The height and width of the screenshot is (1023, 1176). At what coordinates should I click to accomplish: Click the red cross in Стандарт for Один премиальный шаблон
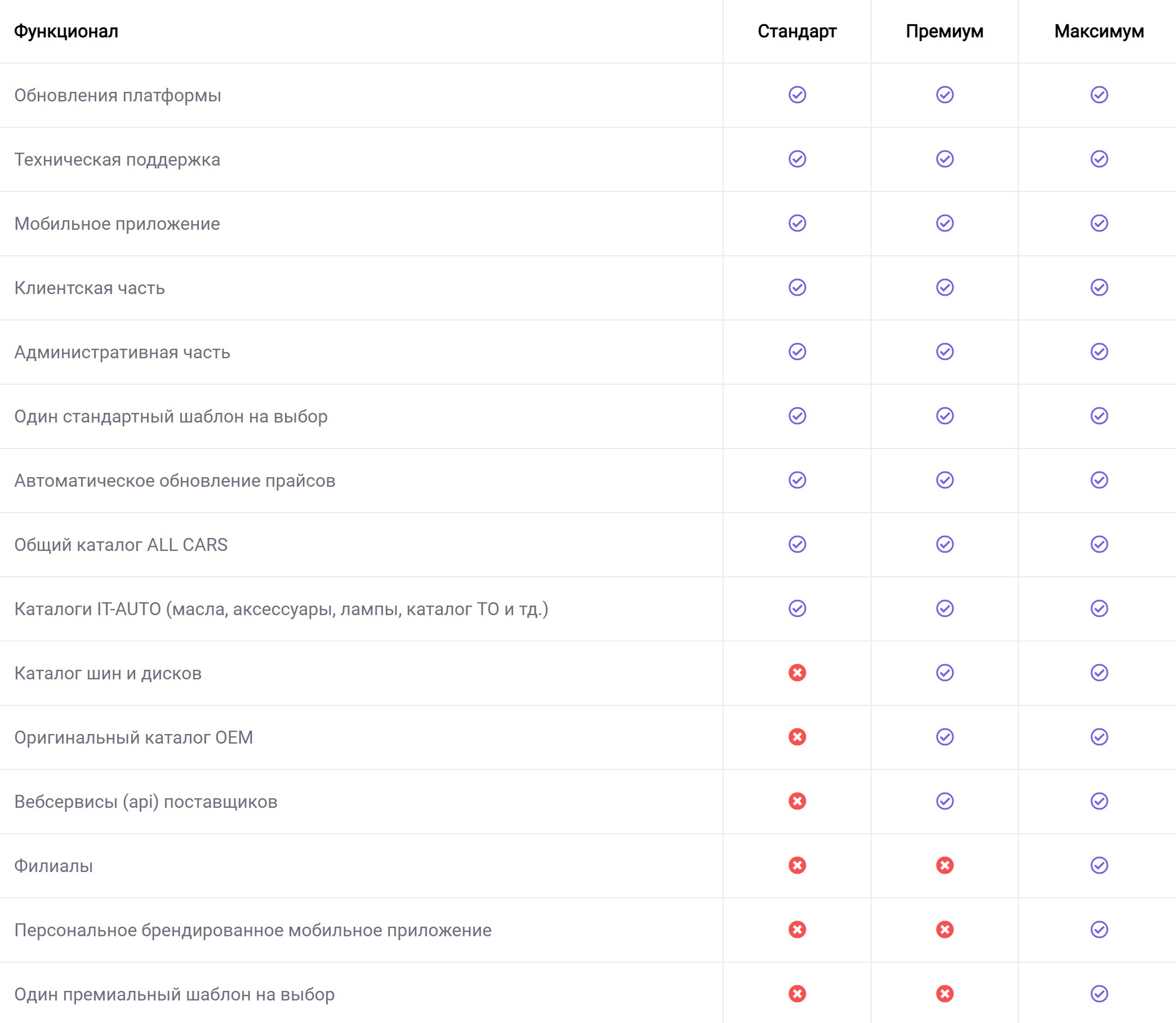pyautogui.click(x=797, y=994)
